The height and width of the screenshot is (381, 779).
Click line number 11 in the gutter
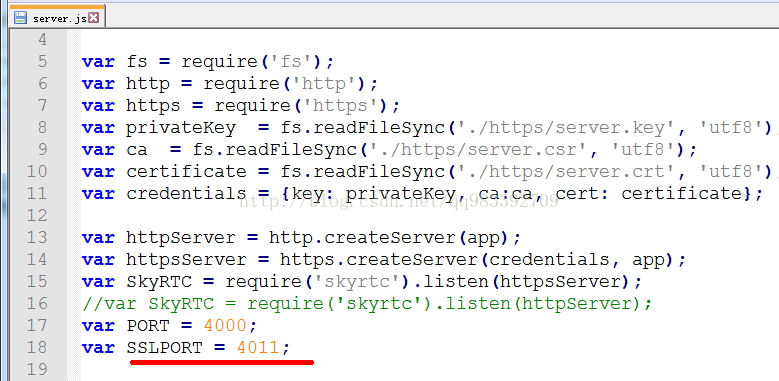tap(37, 193)
